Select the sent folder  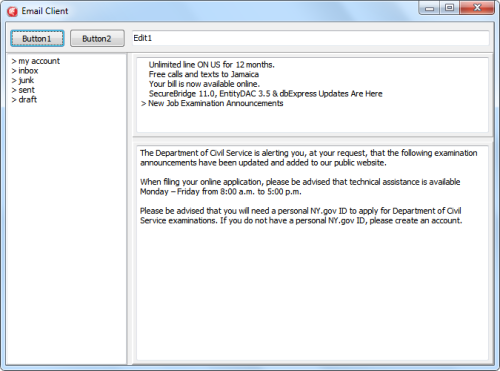click(26, 90)
